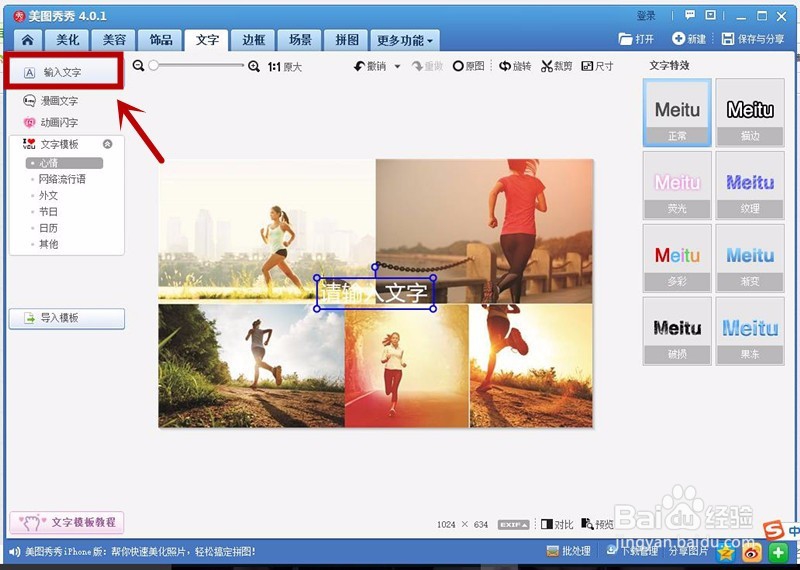Open the 饰品 tab
The width and height of the screenshot is (800, 570).
[160, 40]
